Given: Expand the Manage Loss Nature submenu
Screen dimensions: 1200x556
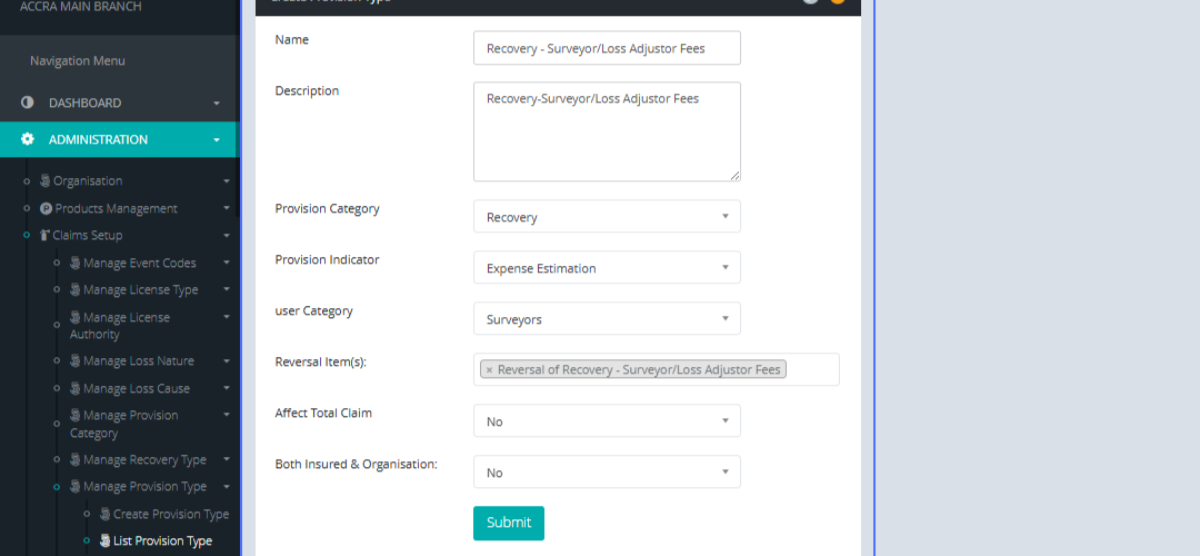Looking at the screenshot, I should 227,361.
